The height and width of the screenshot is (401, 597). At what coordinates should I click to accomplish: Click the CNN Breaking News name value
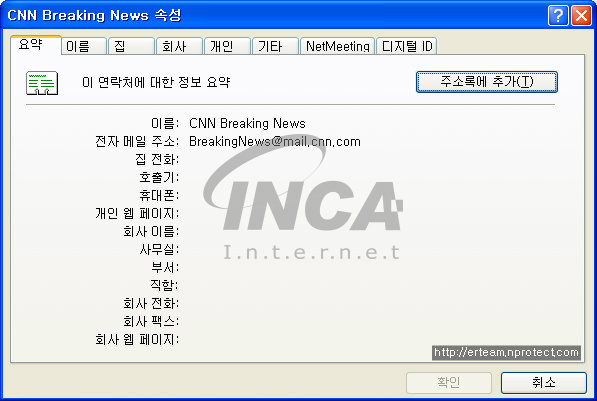[x=247, y=123]
